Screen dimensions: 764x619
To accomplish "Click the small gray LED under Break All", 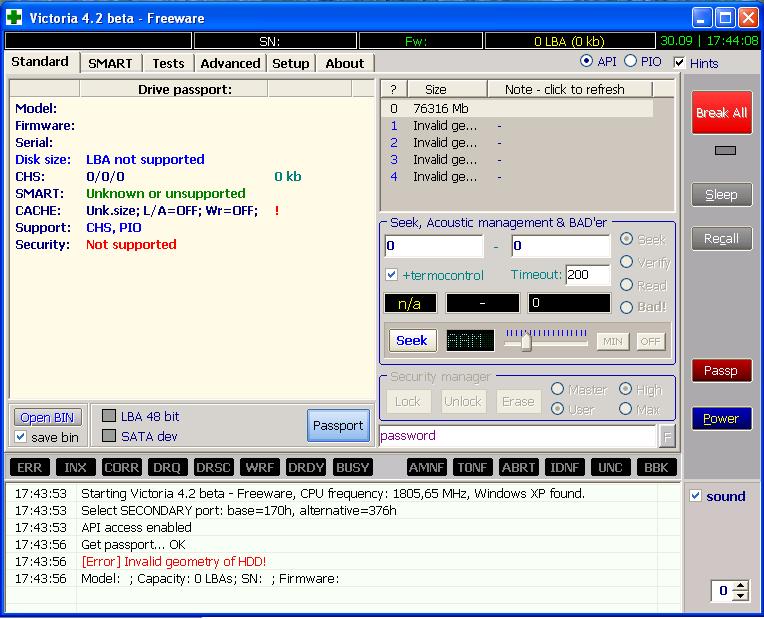I will pyautogui.click(x=725, y=151).
